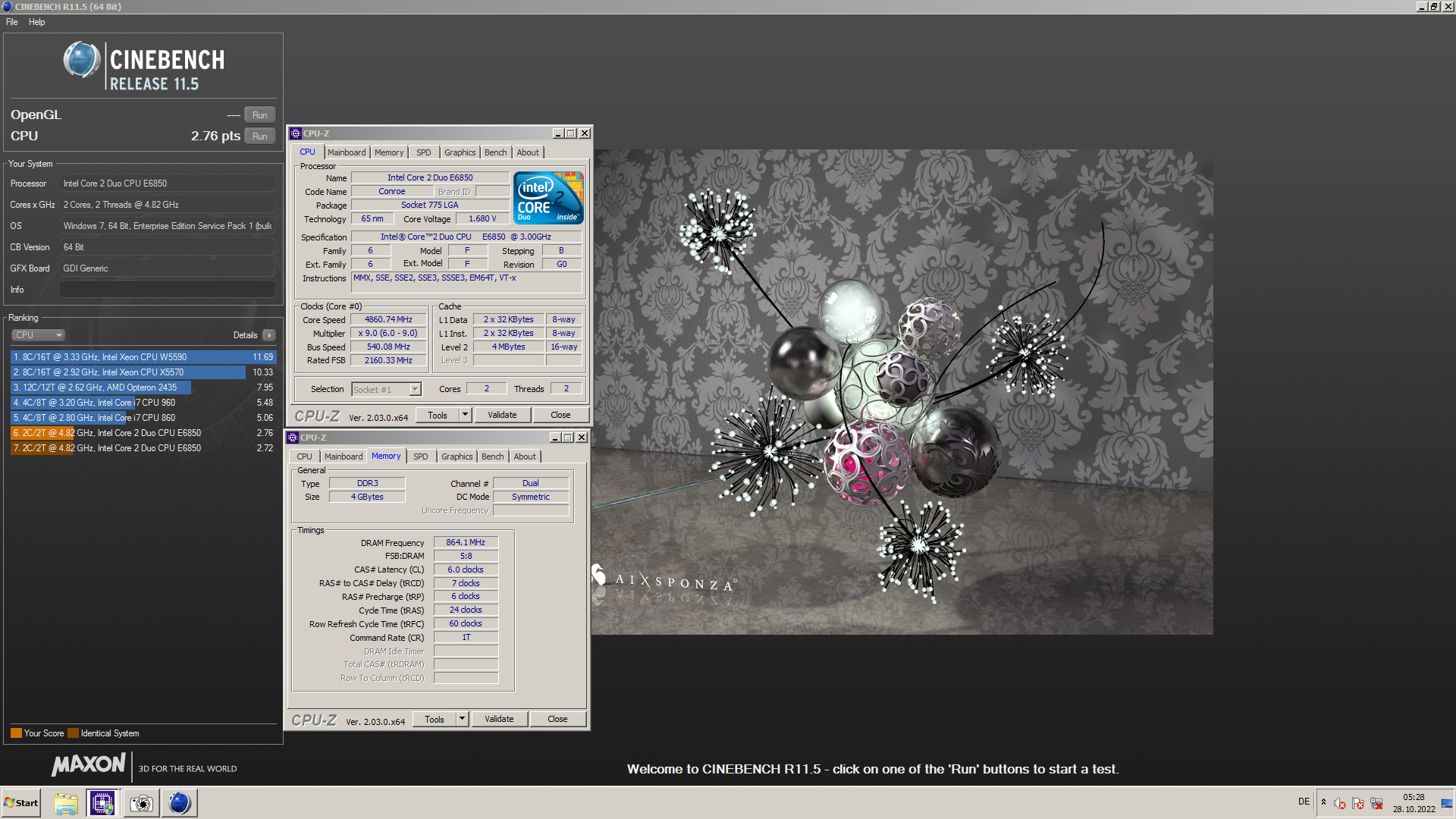Viewport: 1456px width, 819px height.
Task: Select ranking entry Intel Core i7 CPU 860
Action: pyautogui.click(x=143, y=418)
